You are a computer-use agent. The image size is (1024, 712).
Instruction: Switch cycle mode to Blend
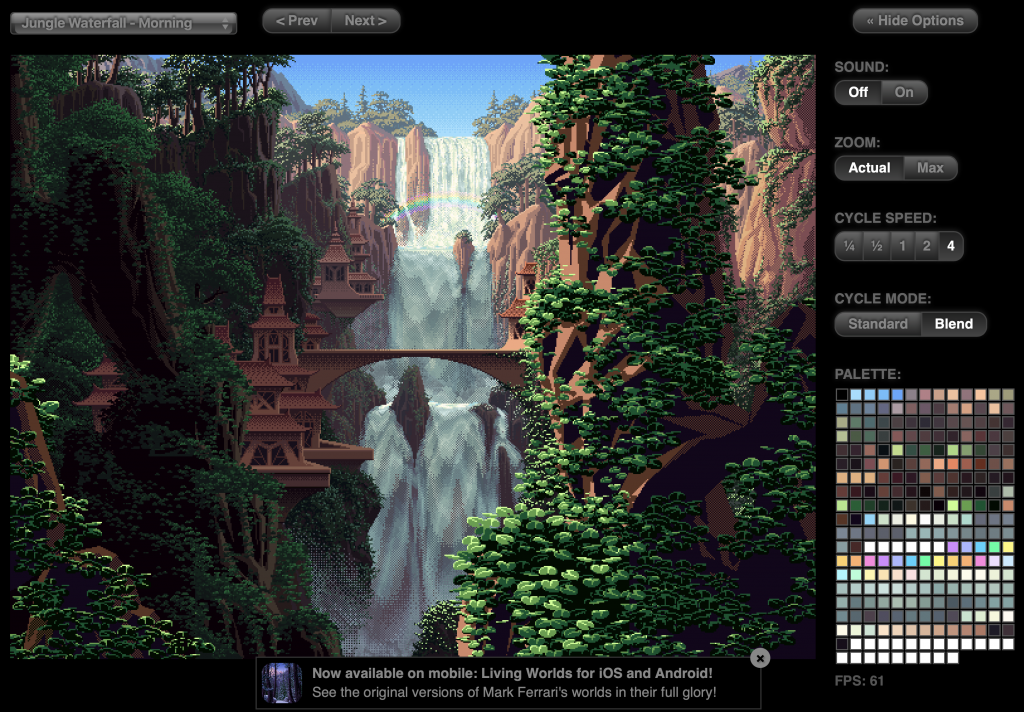pos(953,324)
